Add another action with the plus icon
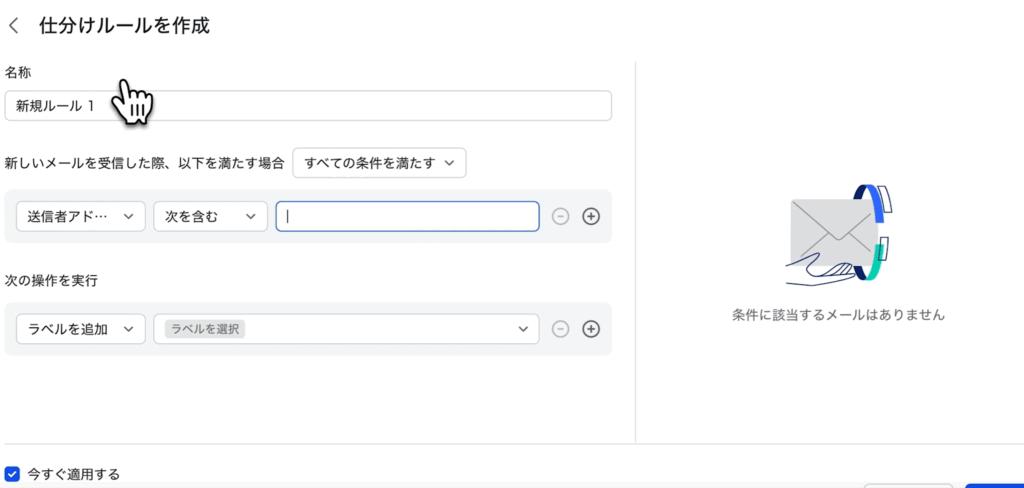The width and height of the screenshot is (1024, 488). [x=591, y=329]
